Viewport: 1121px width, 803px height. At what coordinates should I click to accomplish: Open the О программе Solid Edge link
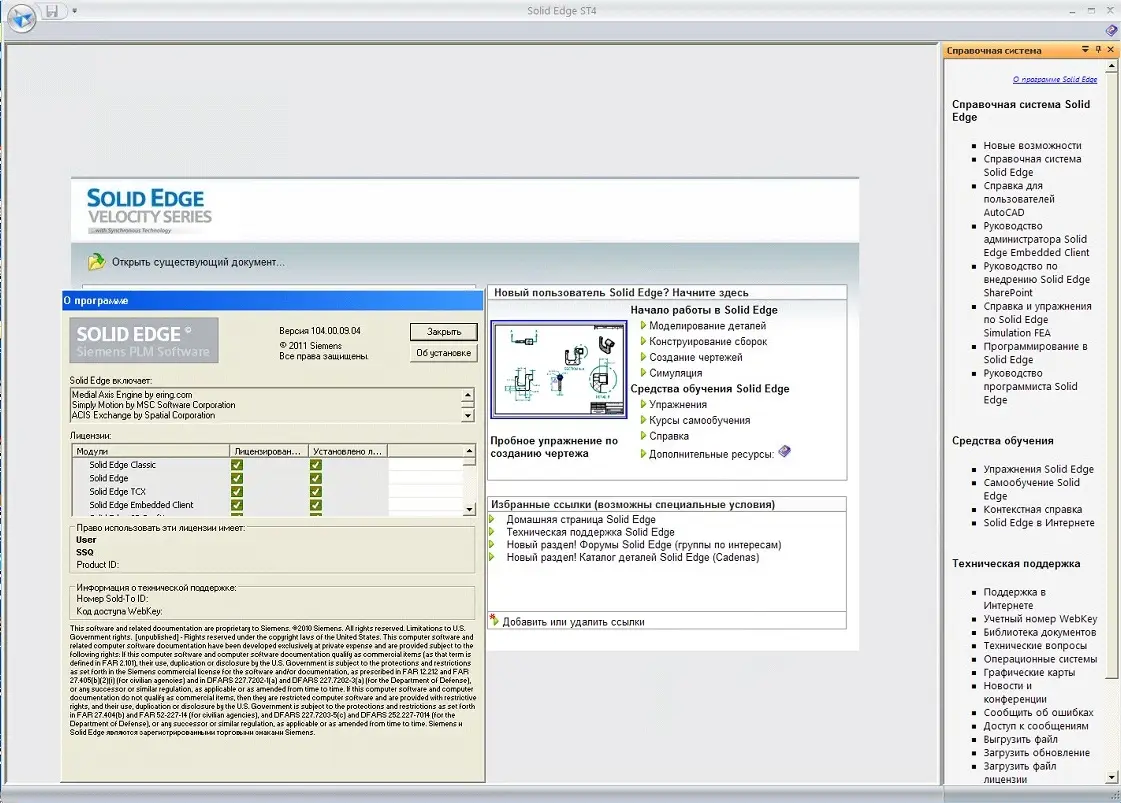point(1054,79)
